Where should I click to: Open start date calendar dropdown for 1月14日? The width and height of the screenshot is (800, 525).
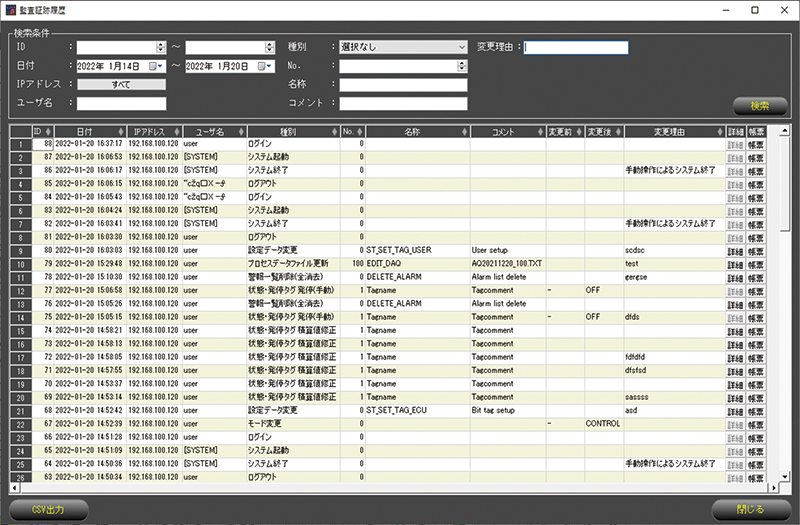pyautogui.click(x=156, y=66)
